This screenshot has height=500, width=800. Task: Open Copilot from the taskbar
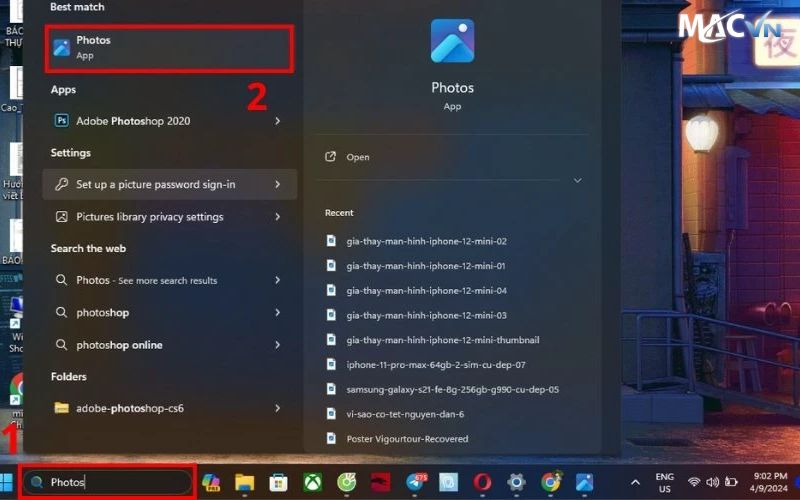point(211,482)
